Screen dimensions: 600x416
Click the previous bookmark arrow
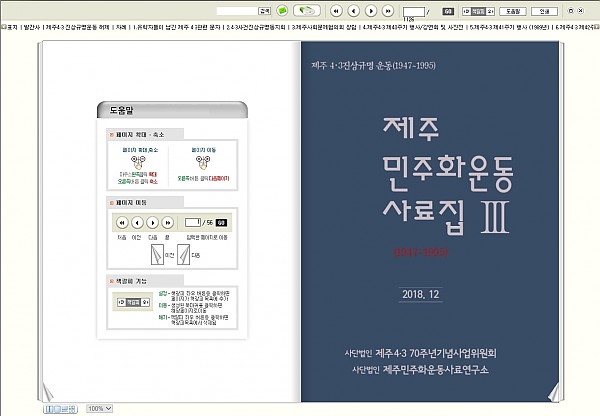[x=466, y=11]
